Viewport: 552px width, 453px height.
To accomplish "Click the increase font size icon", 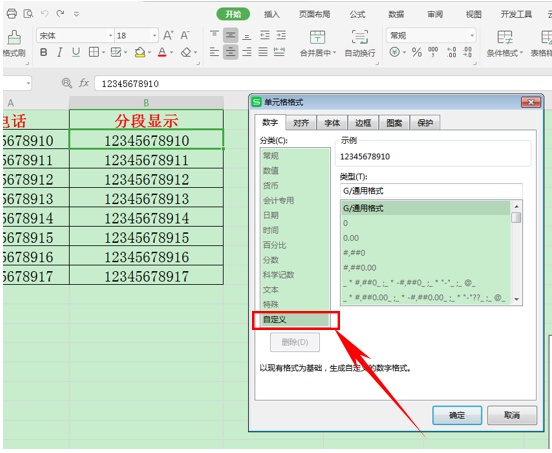I will (168, 36).
